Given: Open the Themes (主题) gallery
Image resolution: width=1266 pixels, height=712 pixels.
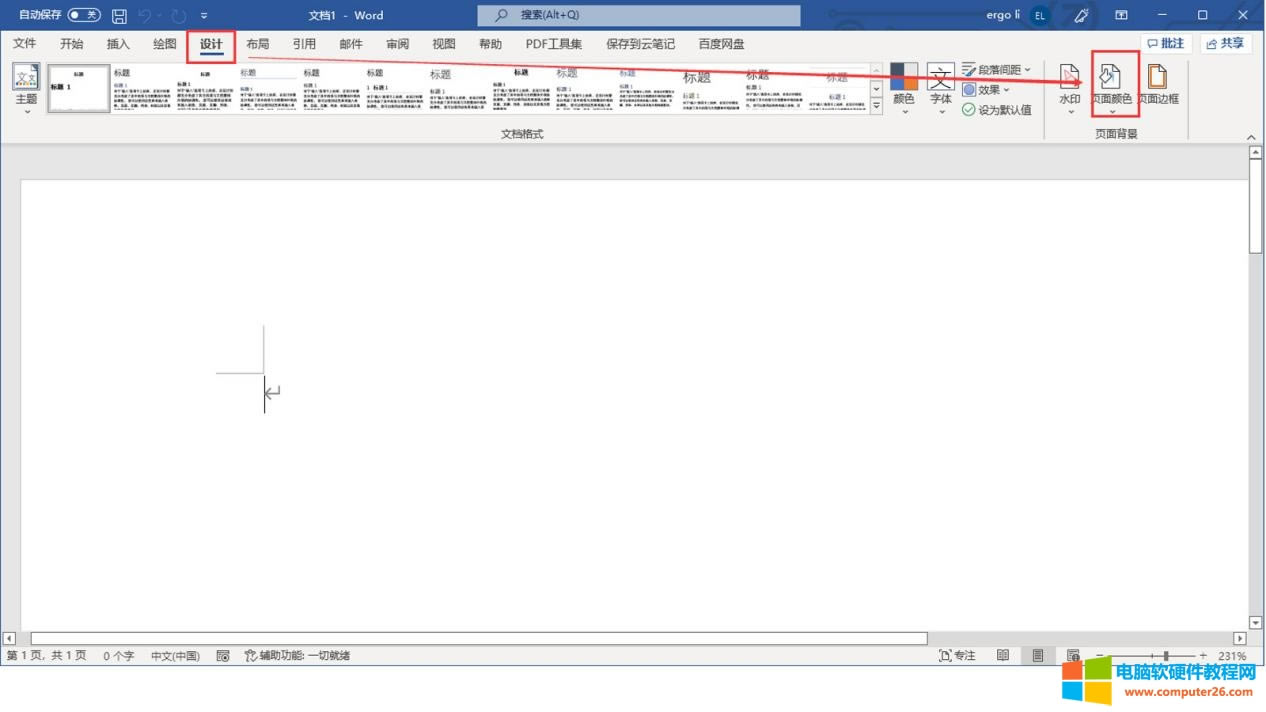Looking at the screenshot, I should click(x=26, y=88).
